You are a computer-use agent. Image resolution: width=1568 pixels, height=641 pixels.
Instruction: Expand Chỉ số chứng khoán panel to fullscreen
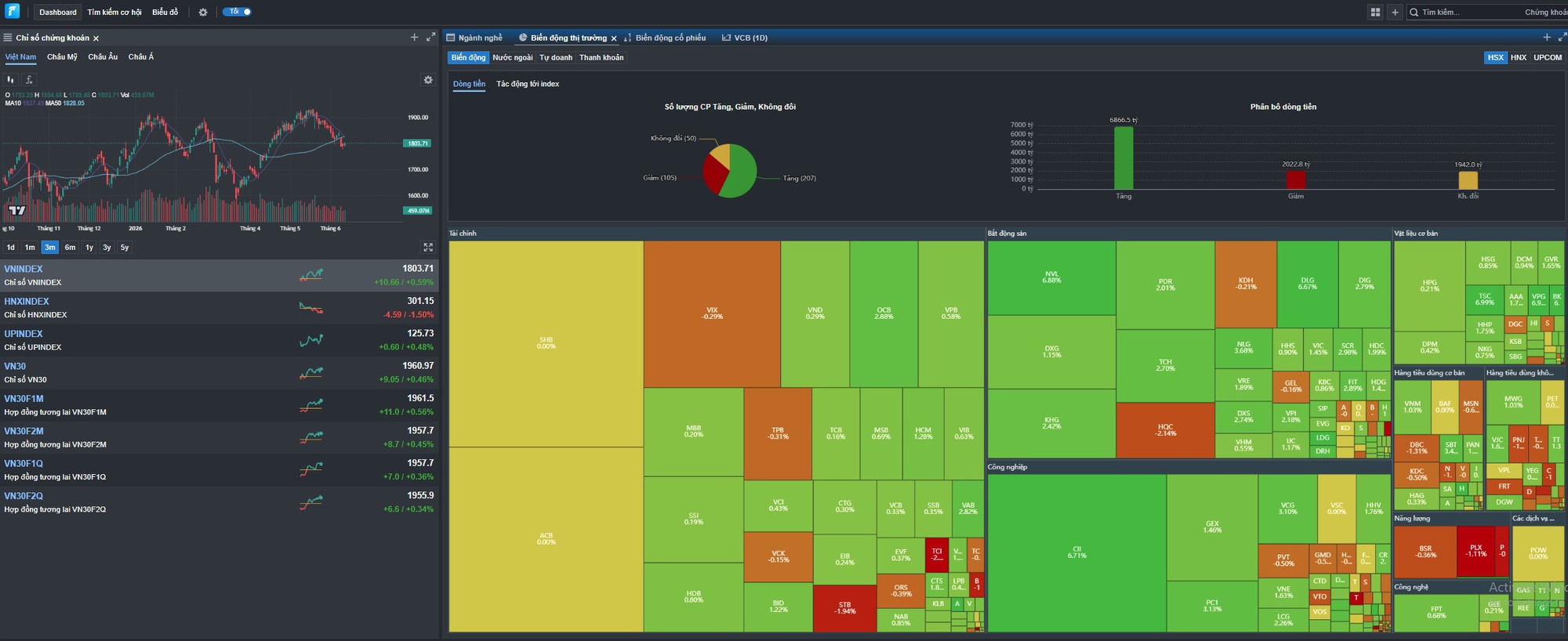point(430,38)
